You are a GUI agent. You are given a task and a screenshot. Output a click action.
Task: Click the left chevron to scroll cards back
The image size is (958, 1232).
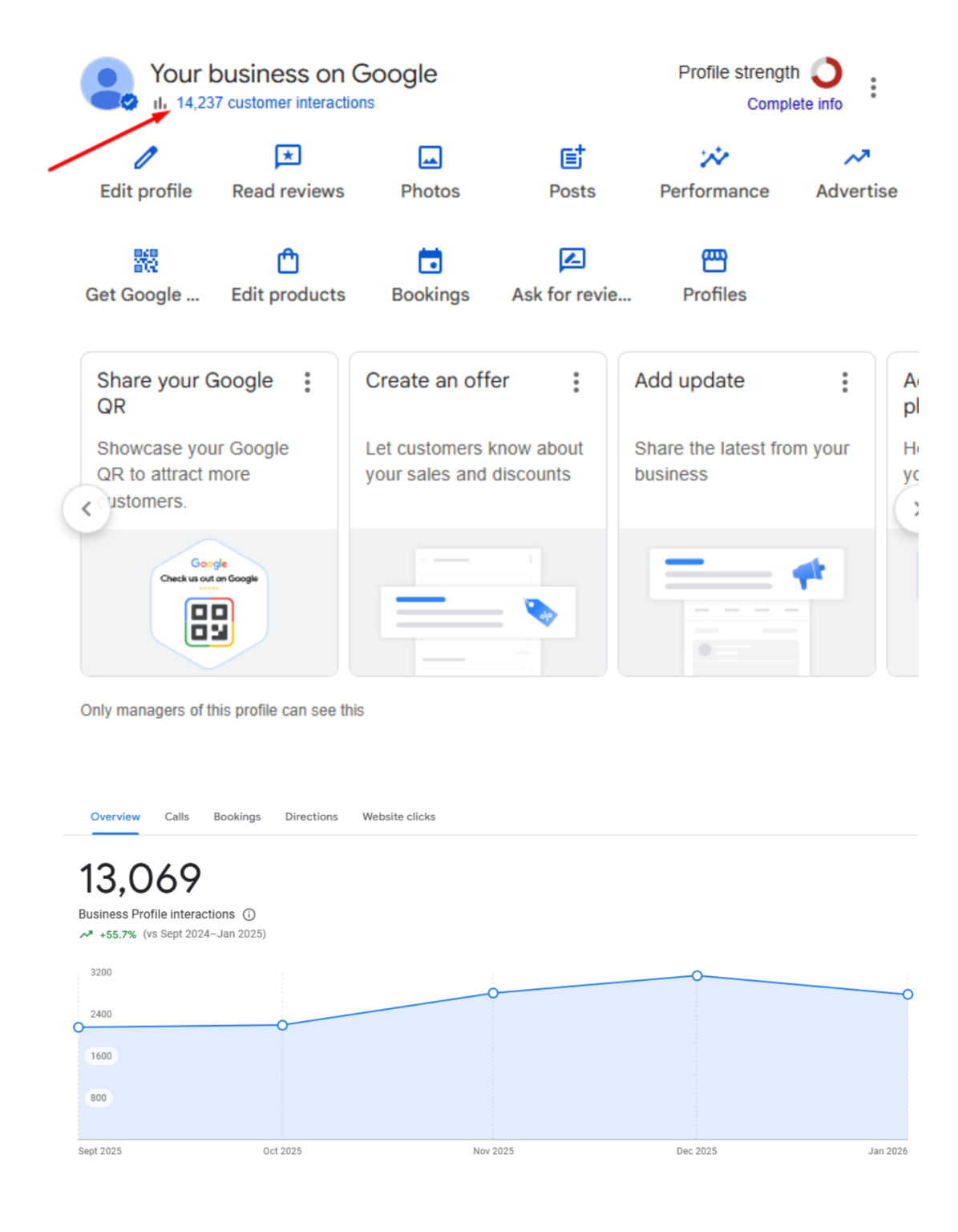pos(86,509)
